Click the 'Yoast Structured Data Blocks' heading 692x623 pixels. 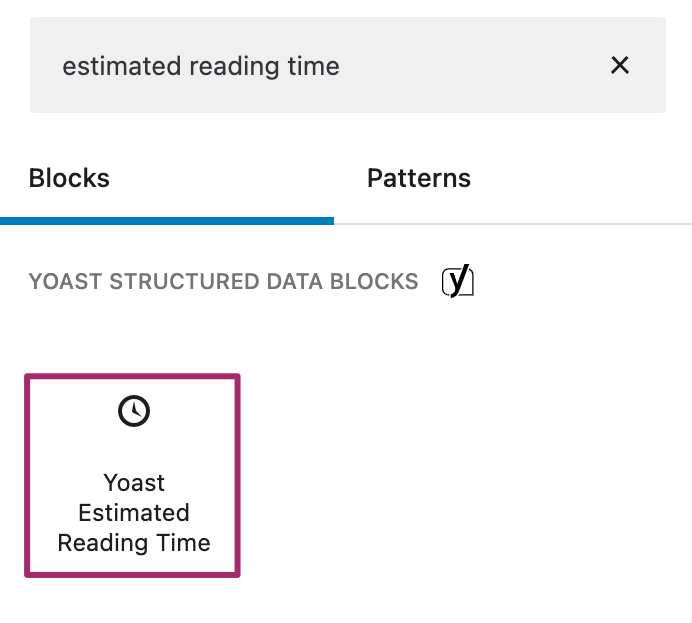click(223, 282)
